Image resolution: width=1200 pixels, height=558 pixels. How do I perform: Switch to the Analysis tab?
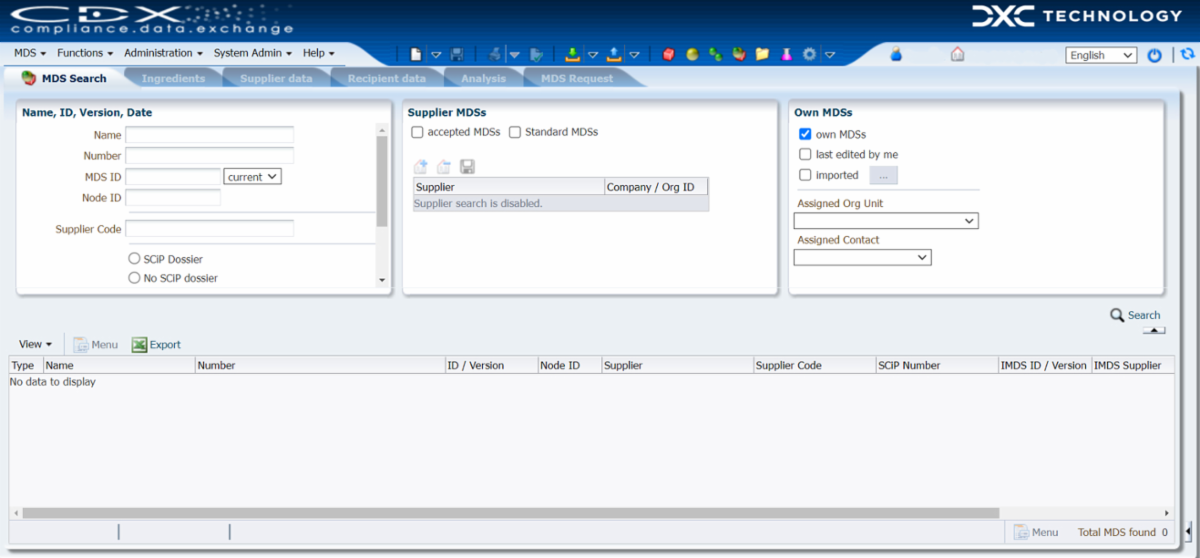[x=483, y=78]
